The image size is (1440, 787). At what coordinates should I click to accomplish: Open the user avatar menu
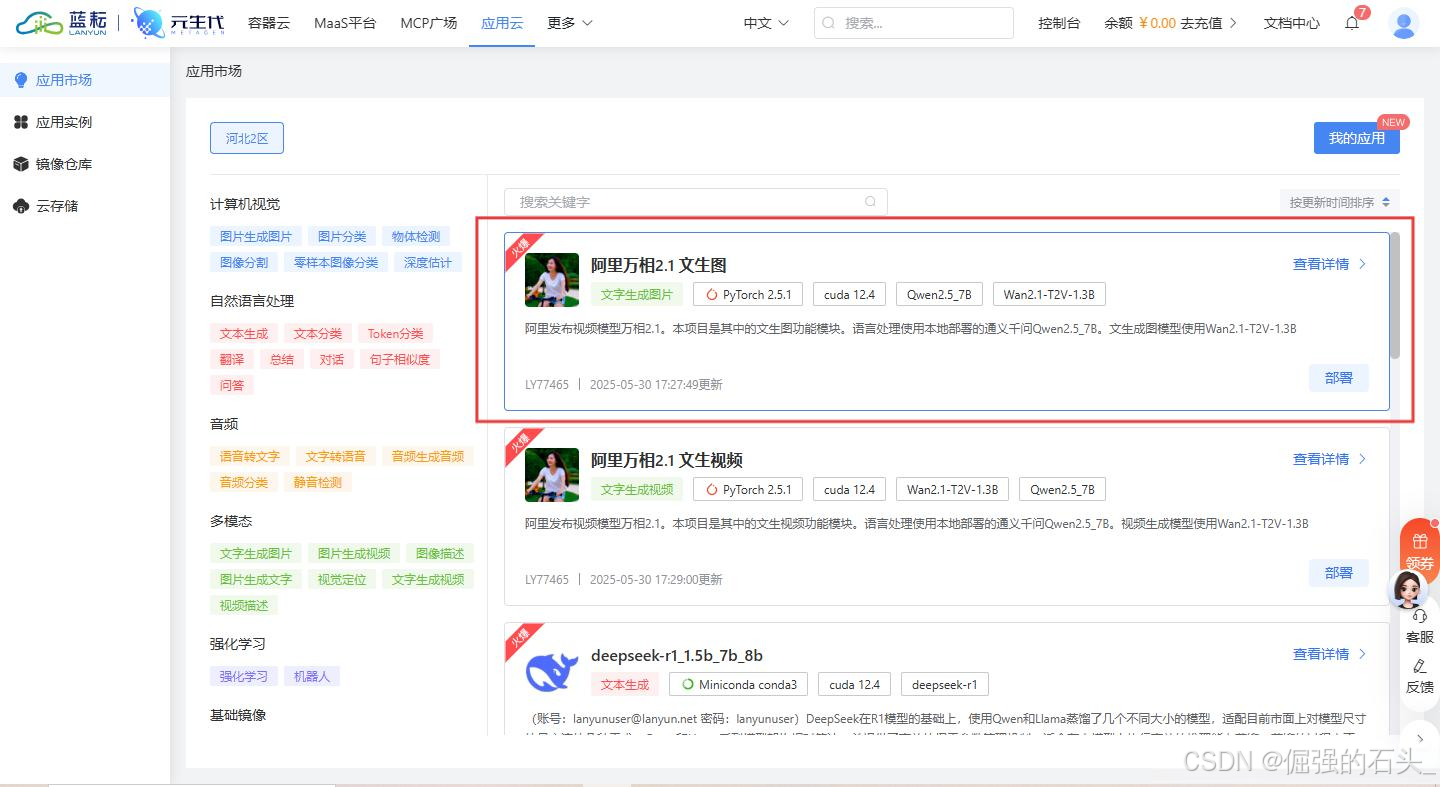(1404, 23)
